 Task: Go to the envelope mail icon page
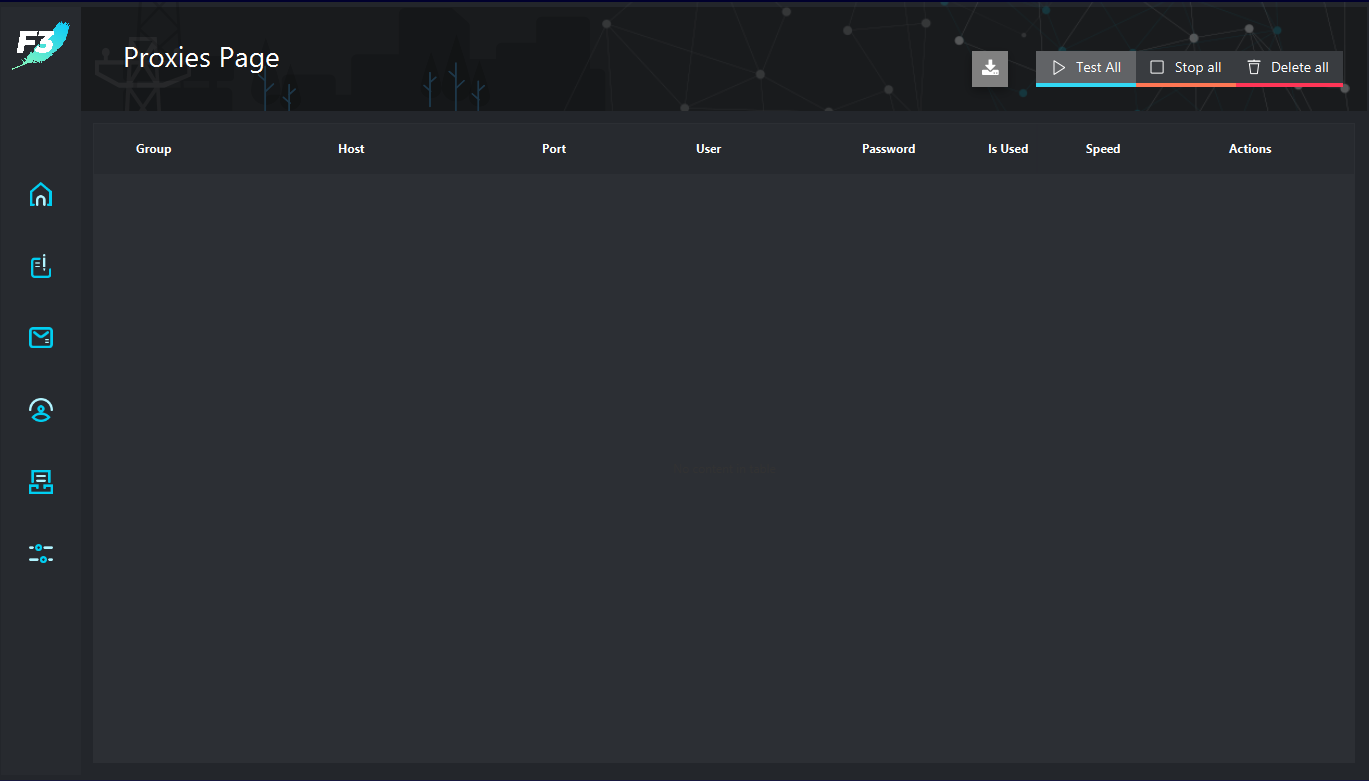point(41,338)
